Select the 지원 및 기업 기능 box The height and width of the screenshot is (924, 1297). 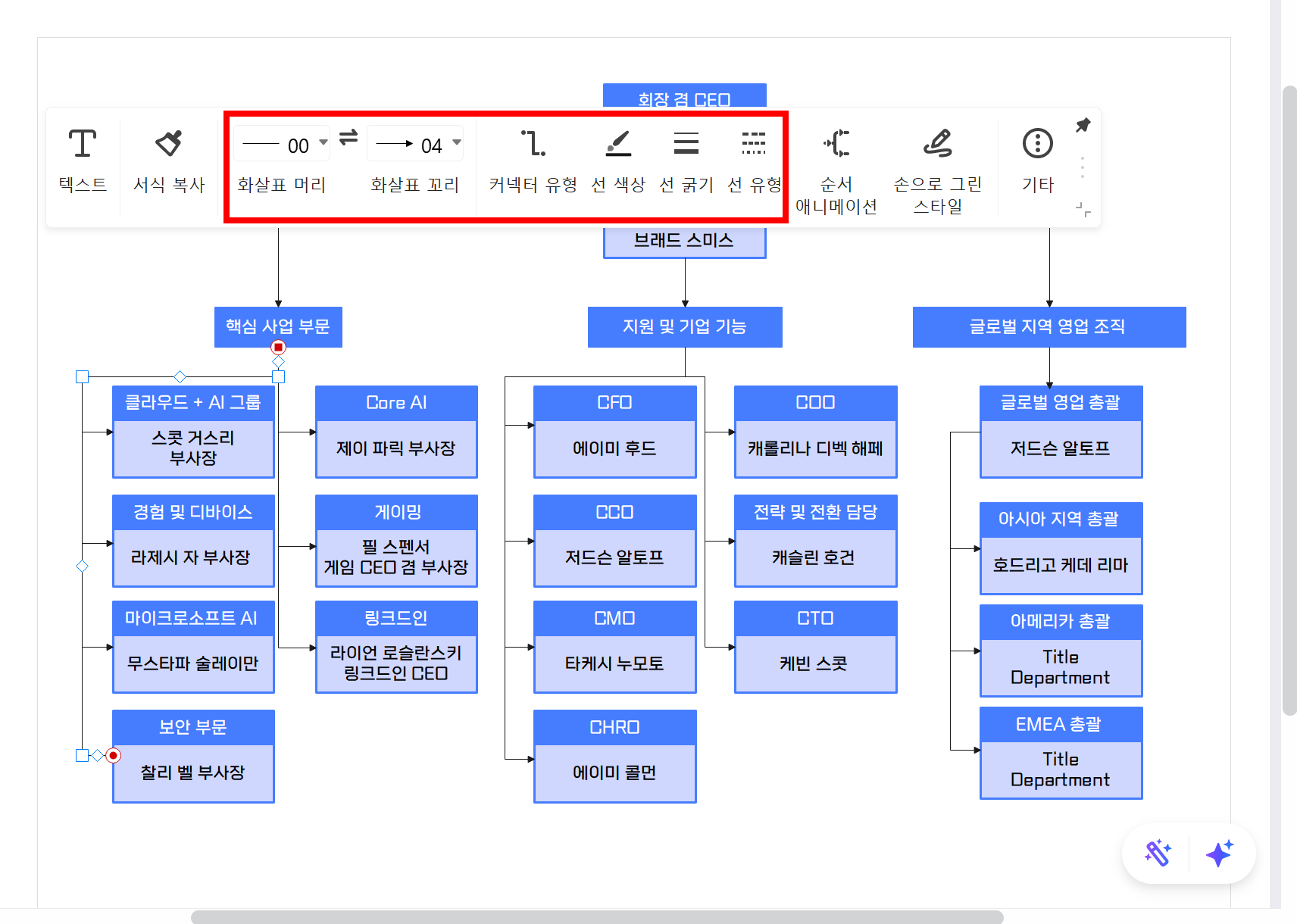click(685, 326)
